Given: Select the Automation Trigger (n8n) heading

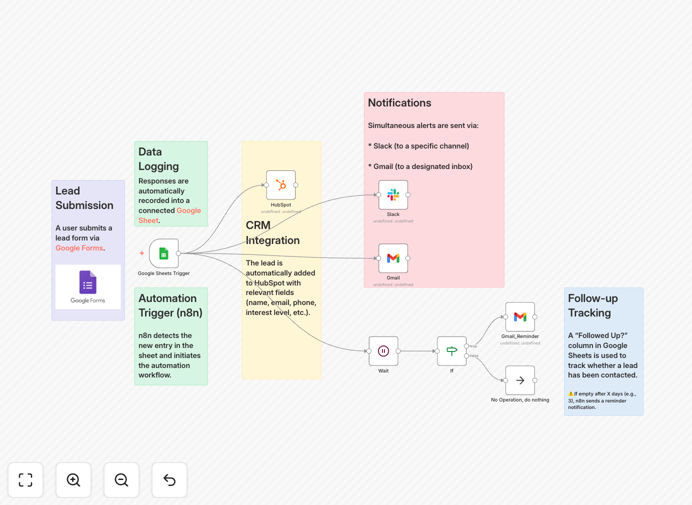Looking at the screenshot, I should tap(170, 305).
